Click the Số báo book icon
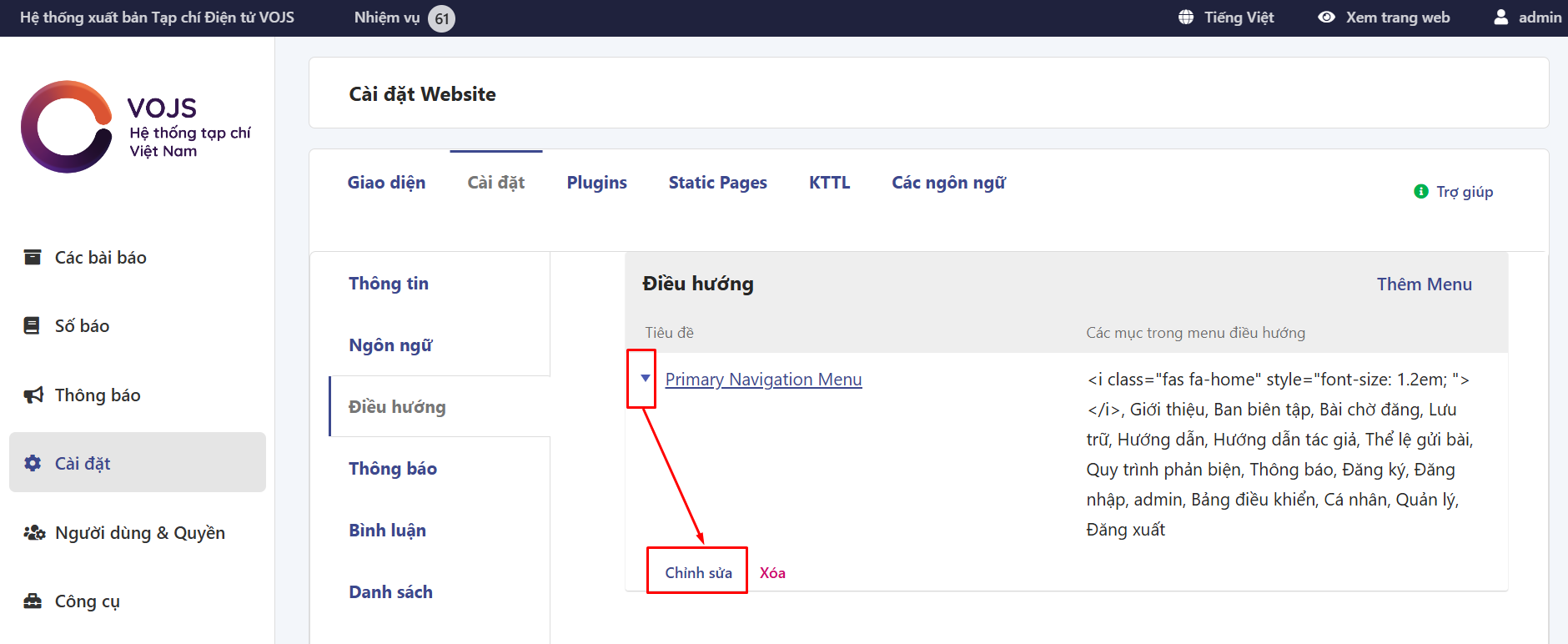Viewport: 1568px width, 644px height. click(32, 325)
